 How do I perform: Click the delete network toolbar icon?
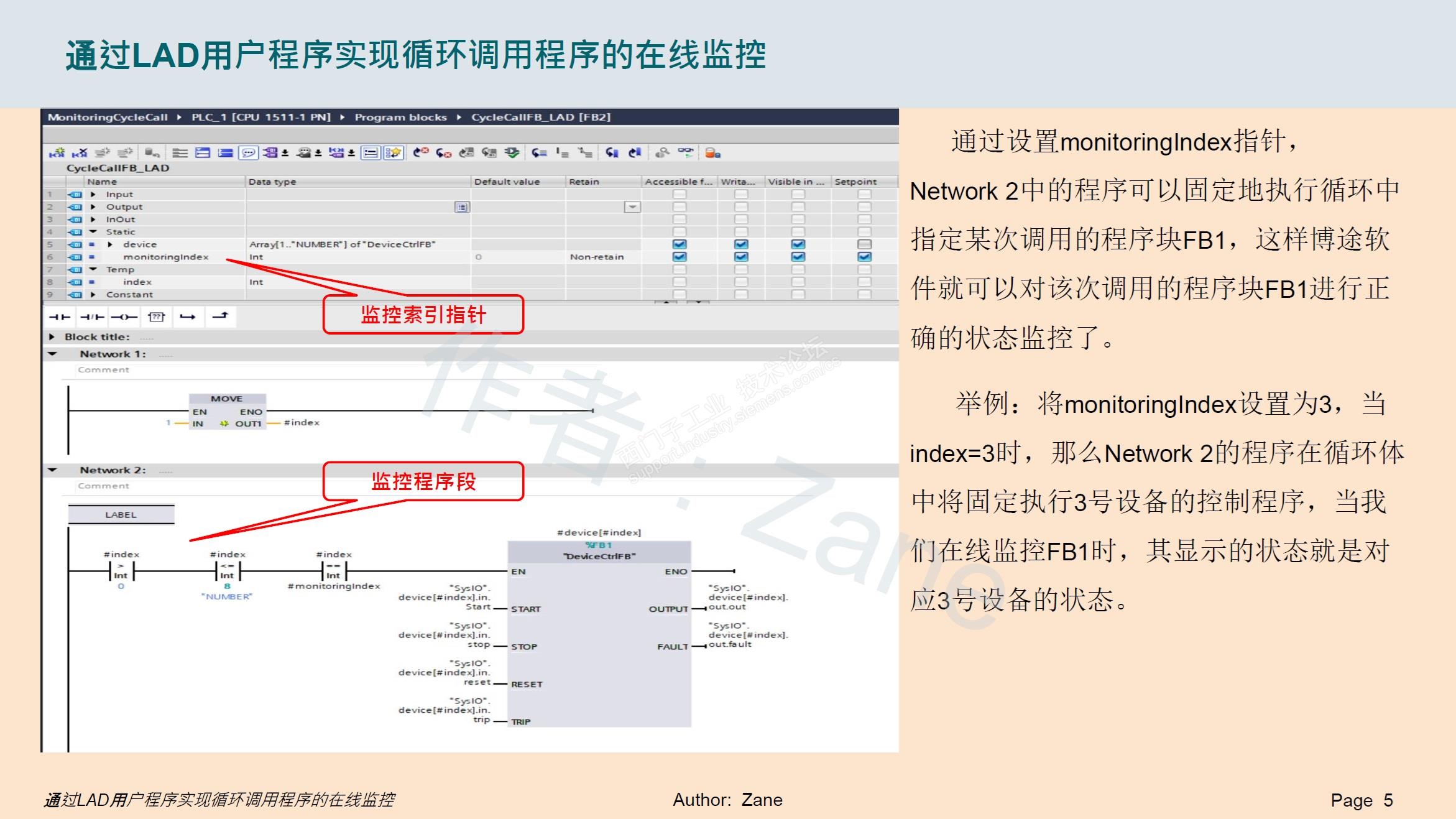click(80, 153)
